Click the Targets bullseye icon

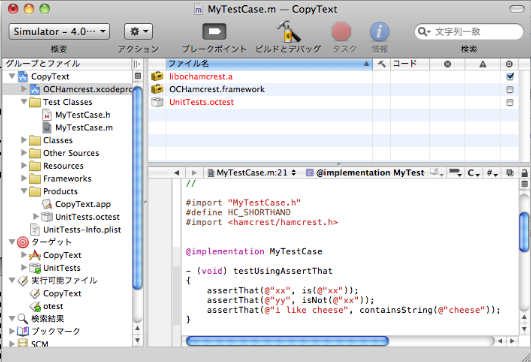point(23,242)
